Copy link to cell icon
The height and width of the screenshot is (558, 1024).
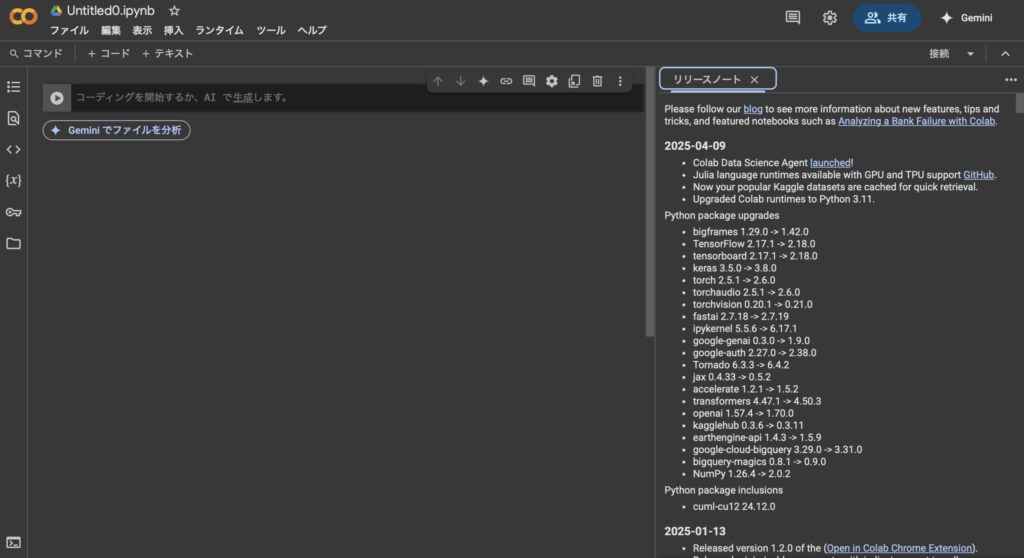click(x=506, y=81)
